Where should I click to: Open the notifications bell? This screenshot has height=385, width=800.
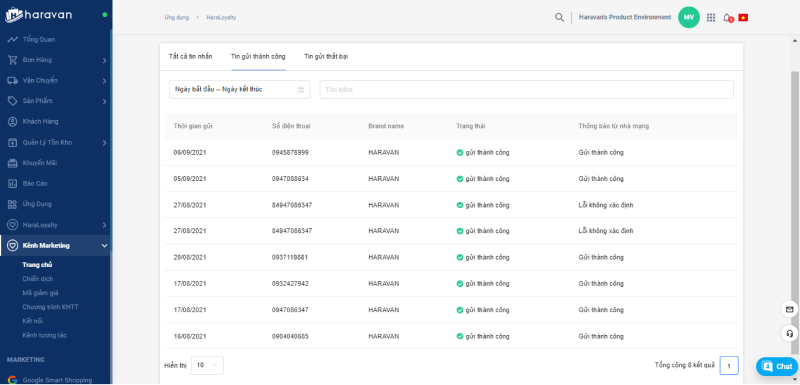(727, 18)
